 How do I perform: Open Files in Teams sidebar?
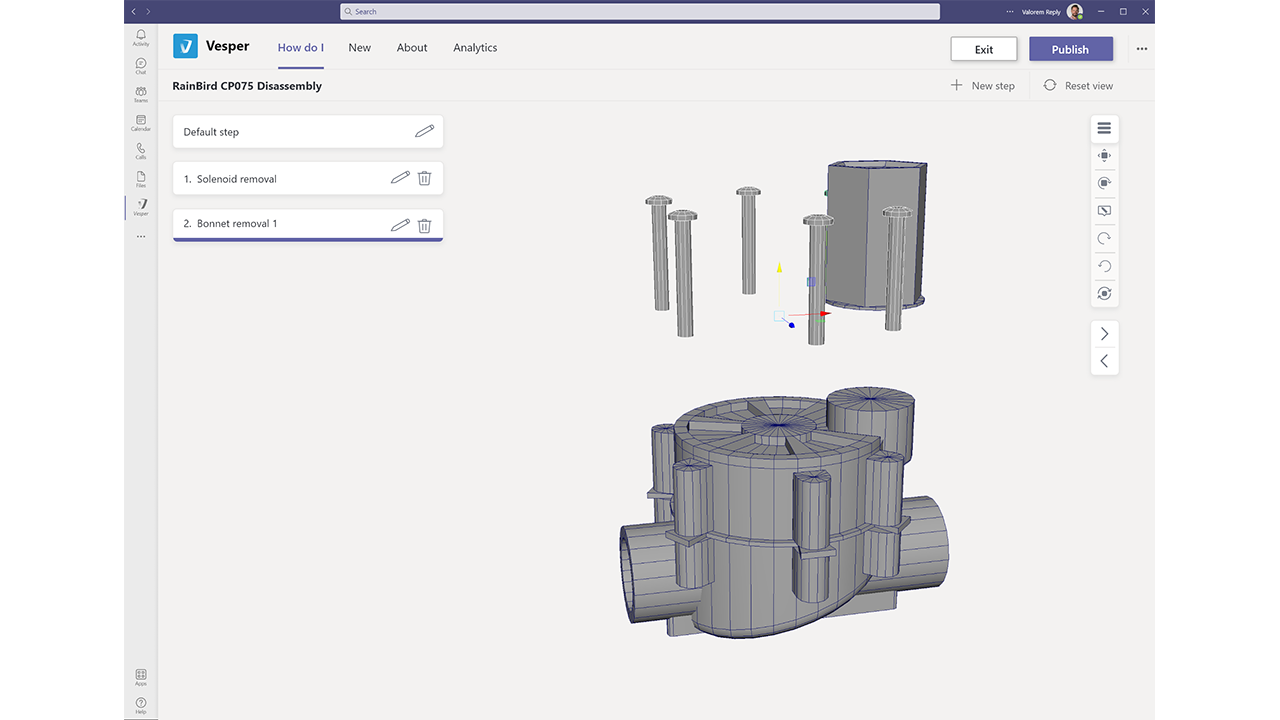[141, 179]
